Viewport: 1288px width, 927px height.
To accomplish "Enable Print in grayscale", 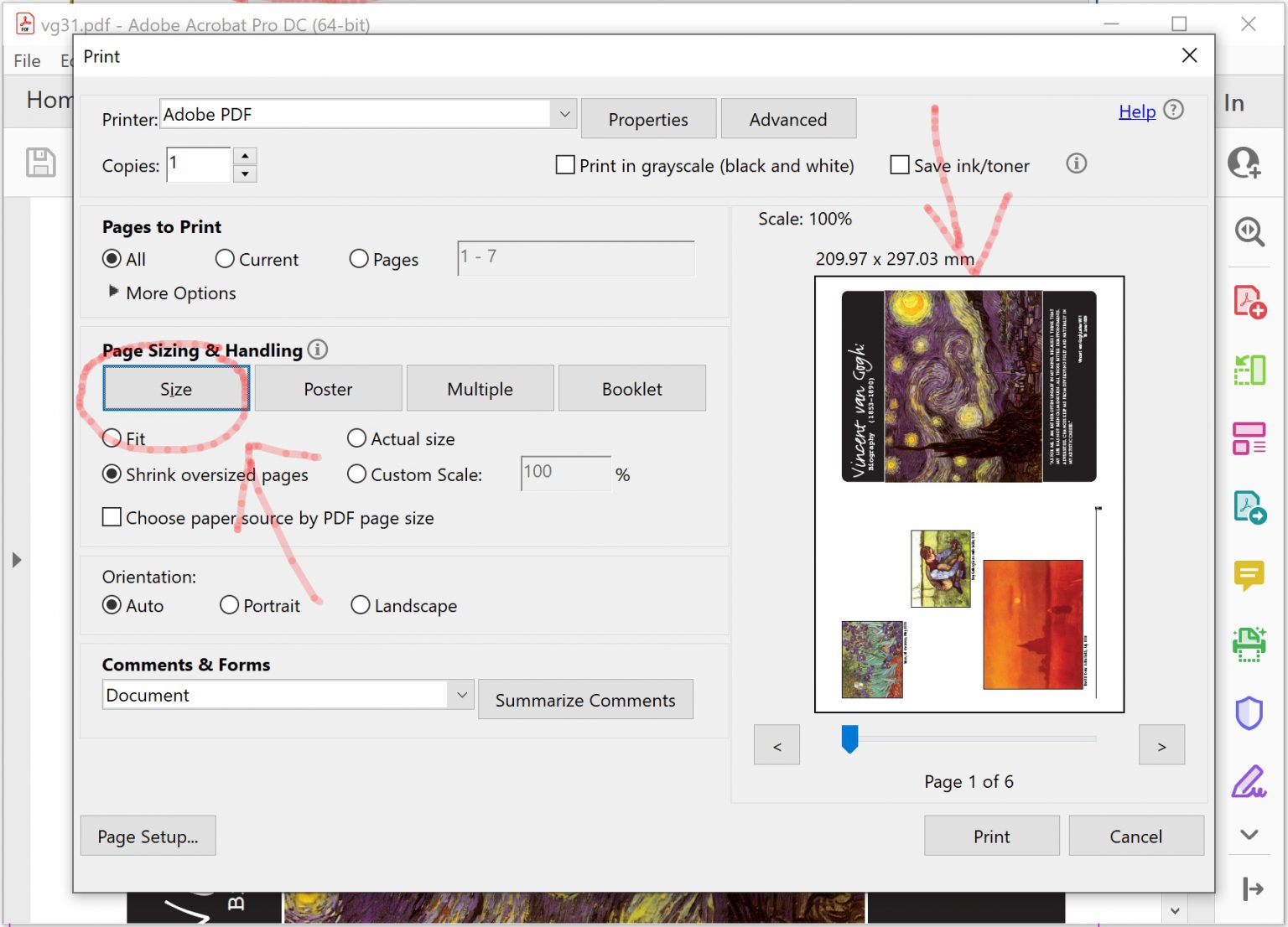I will tap(564, 165).
